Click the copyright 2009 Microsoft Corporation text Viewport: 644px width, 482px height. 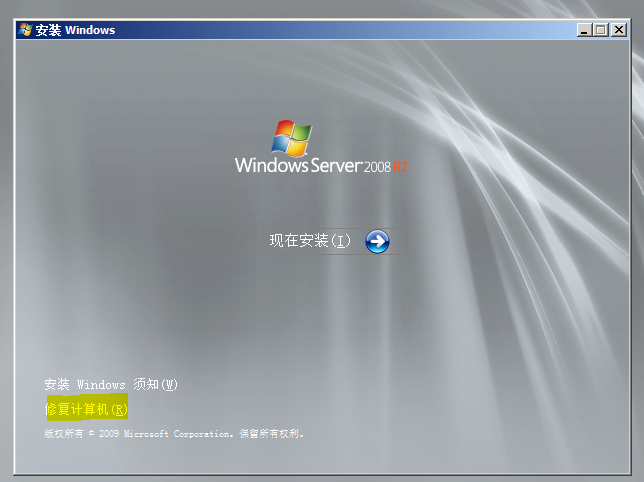point(174,434)
